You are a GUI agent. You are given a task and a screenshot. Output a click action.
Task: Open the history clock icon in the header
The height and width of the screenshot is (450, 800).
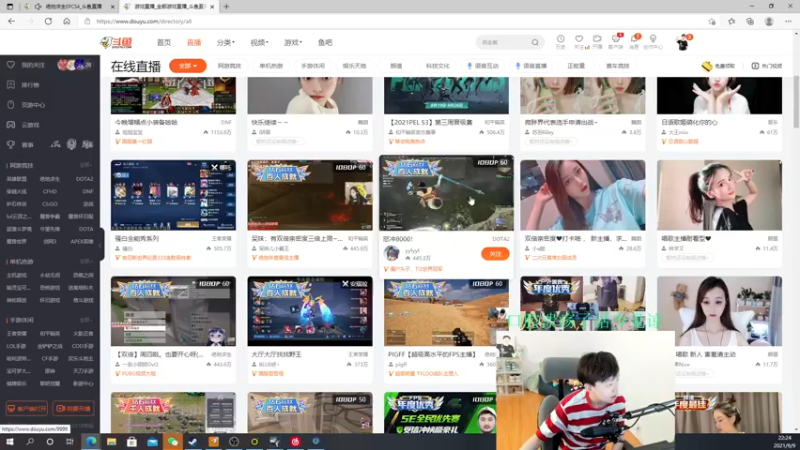[560, 41]
